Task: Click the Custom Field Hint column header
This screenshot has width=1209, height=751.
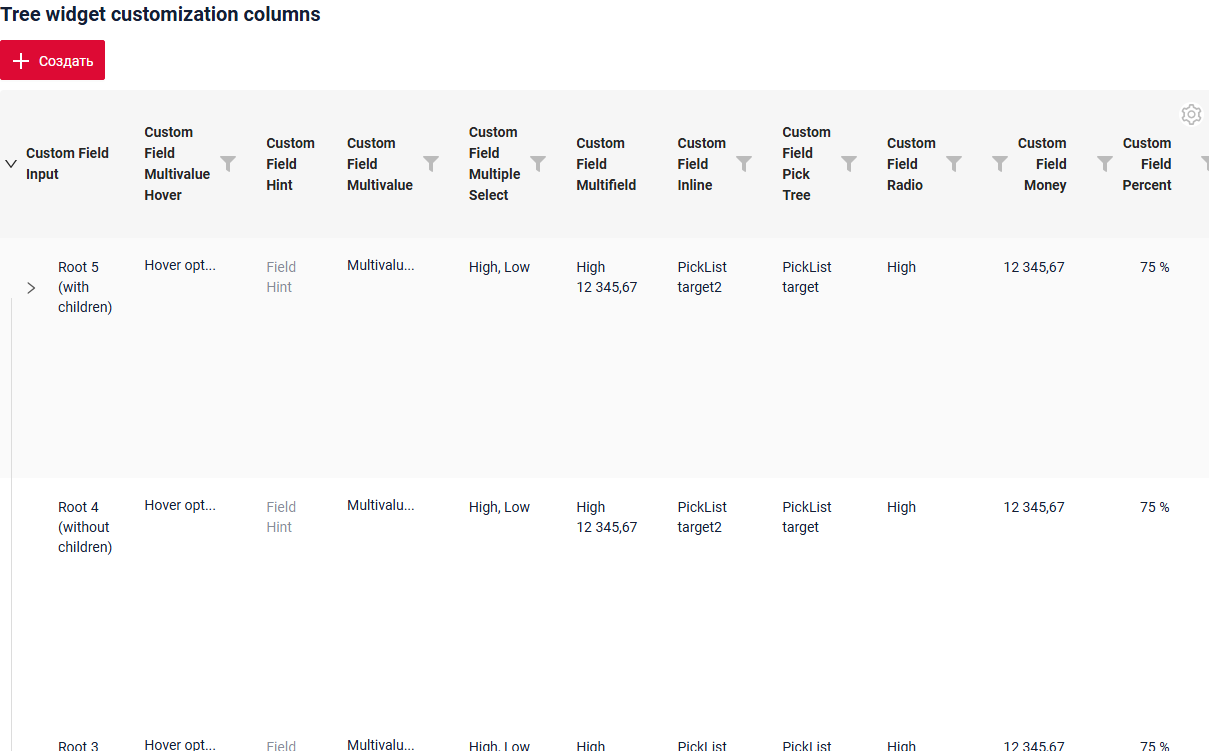Action: (x=290, y=164)
